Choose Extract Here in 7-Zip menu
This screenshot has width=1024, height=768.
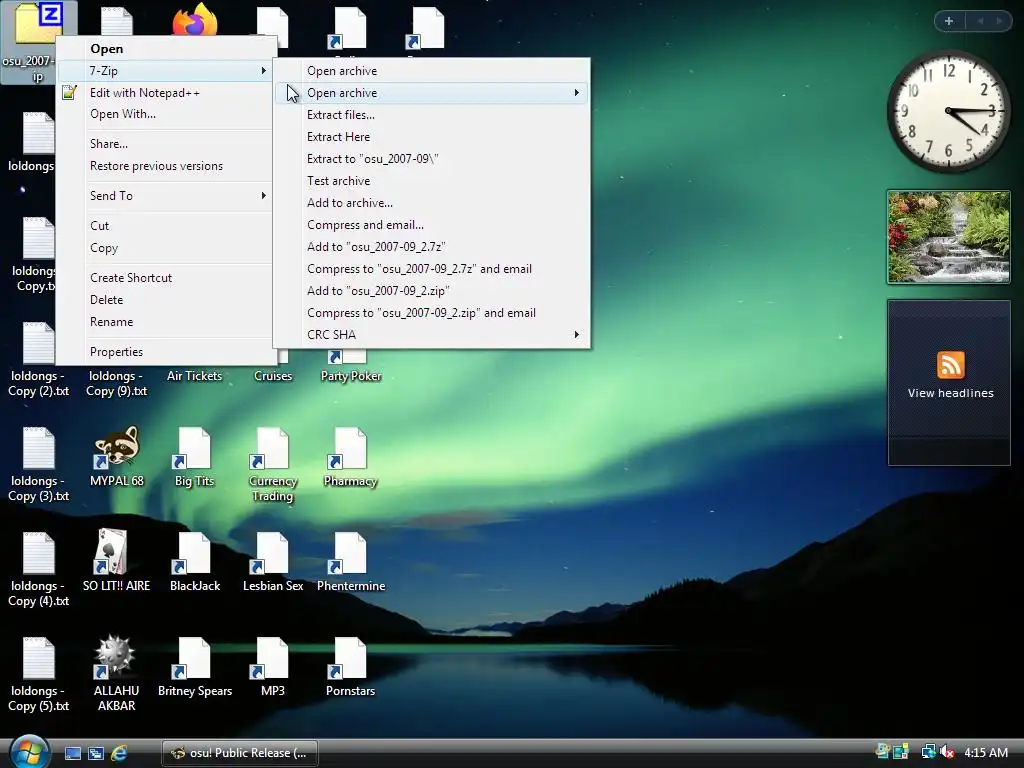431,136
